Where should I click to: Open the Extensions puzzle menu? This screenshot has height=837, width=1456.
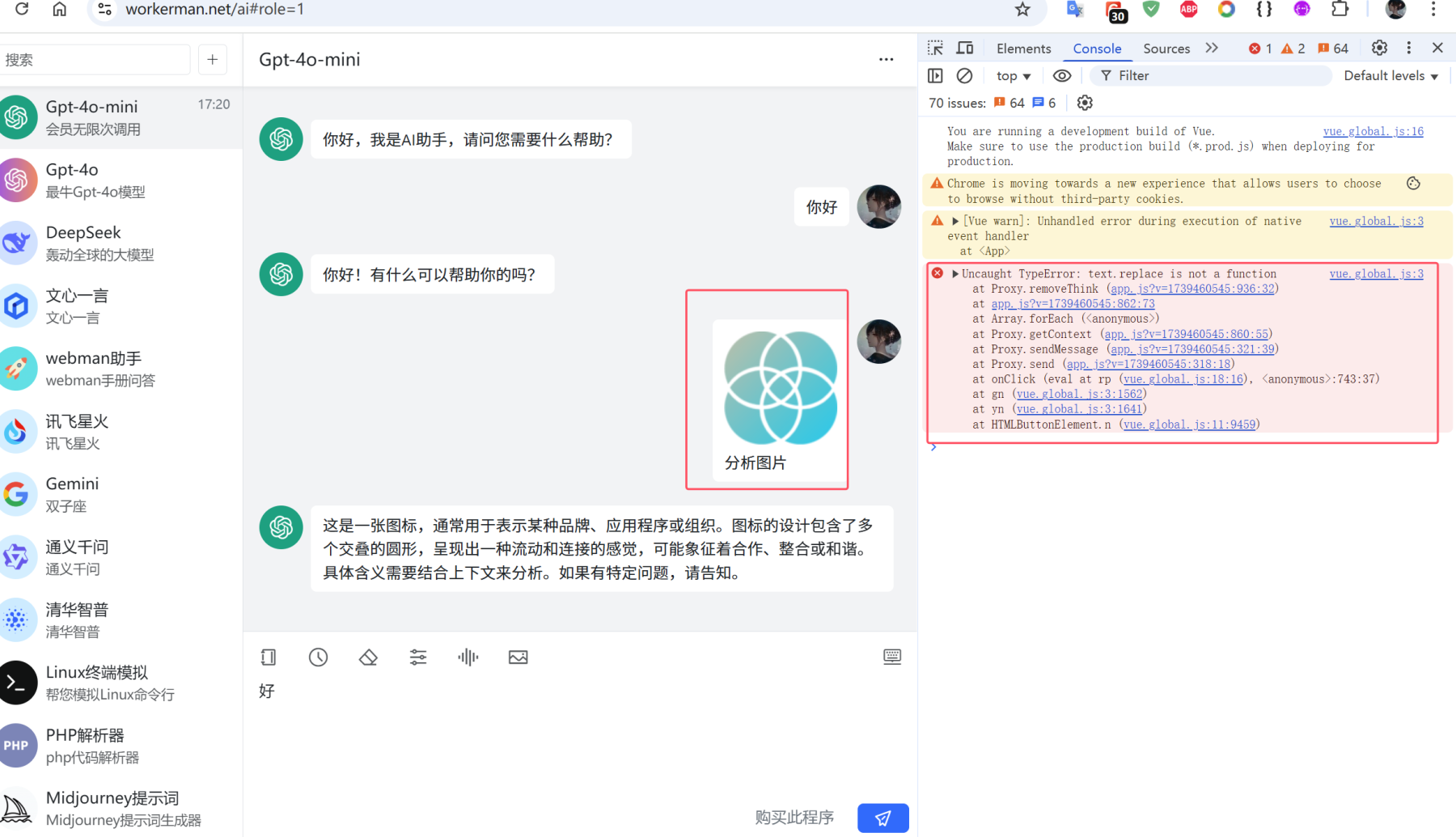tap(1340, 9)
